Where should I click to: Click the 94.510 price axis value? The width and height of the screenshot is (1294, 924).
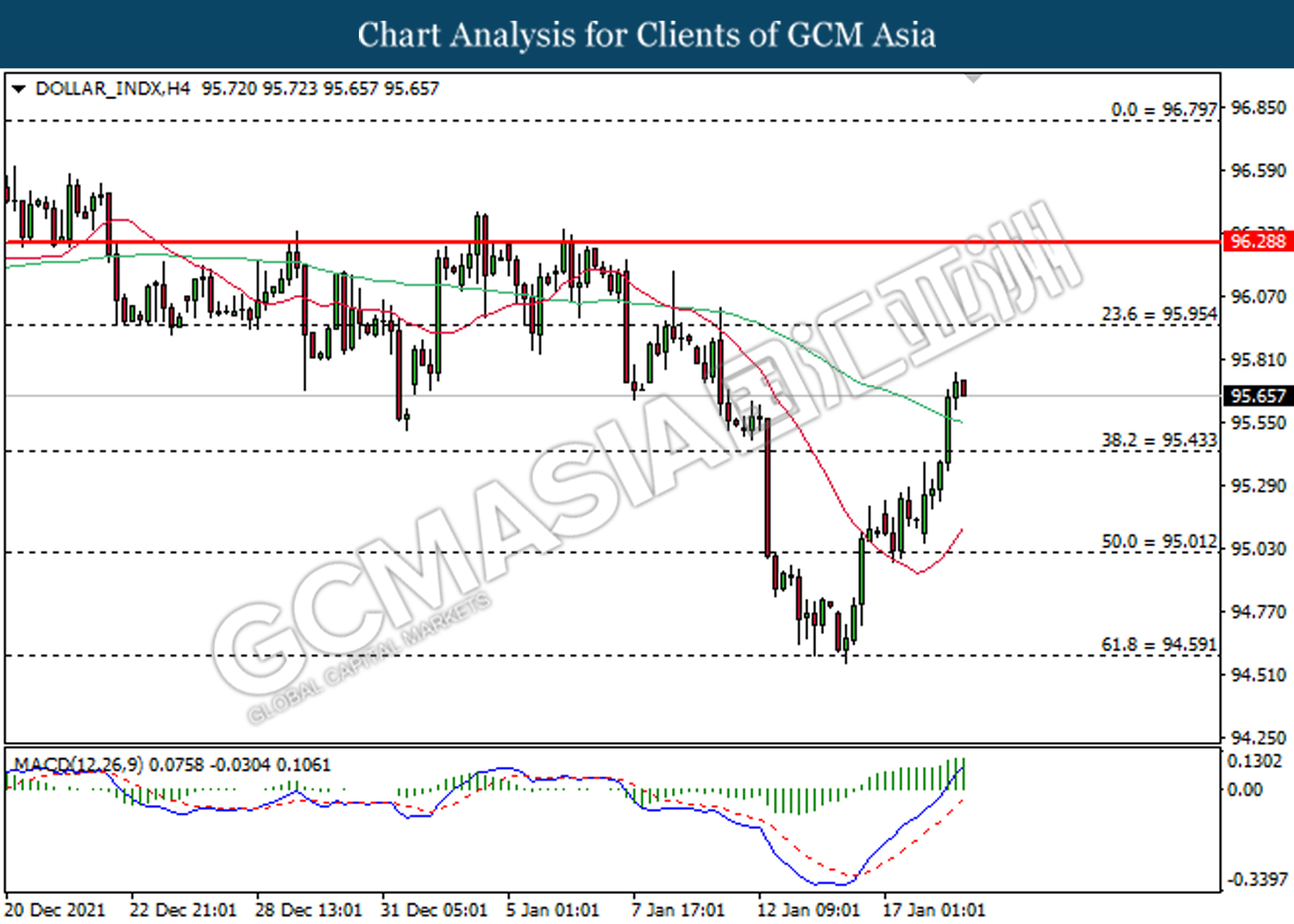[x=1258, y=675]
